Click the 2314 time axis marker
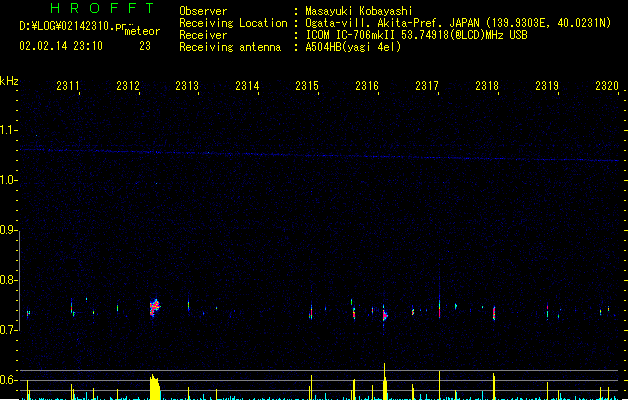629x400 pixels. [247, 86]
